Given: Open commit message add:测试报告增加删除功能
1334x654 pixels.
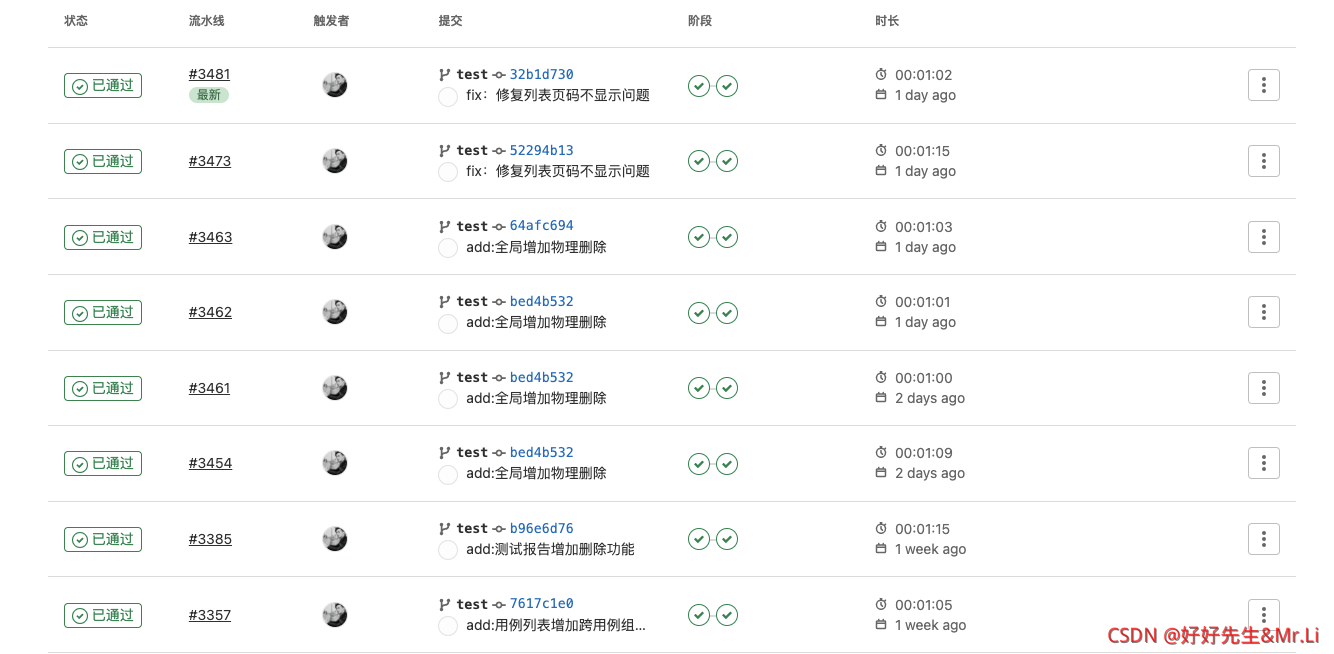Looking at the screenshot, I should click(x=550, y=549).
